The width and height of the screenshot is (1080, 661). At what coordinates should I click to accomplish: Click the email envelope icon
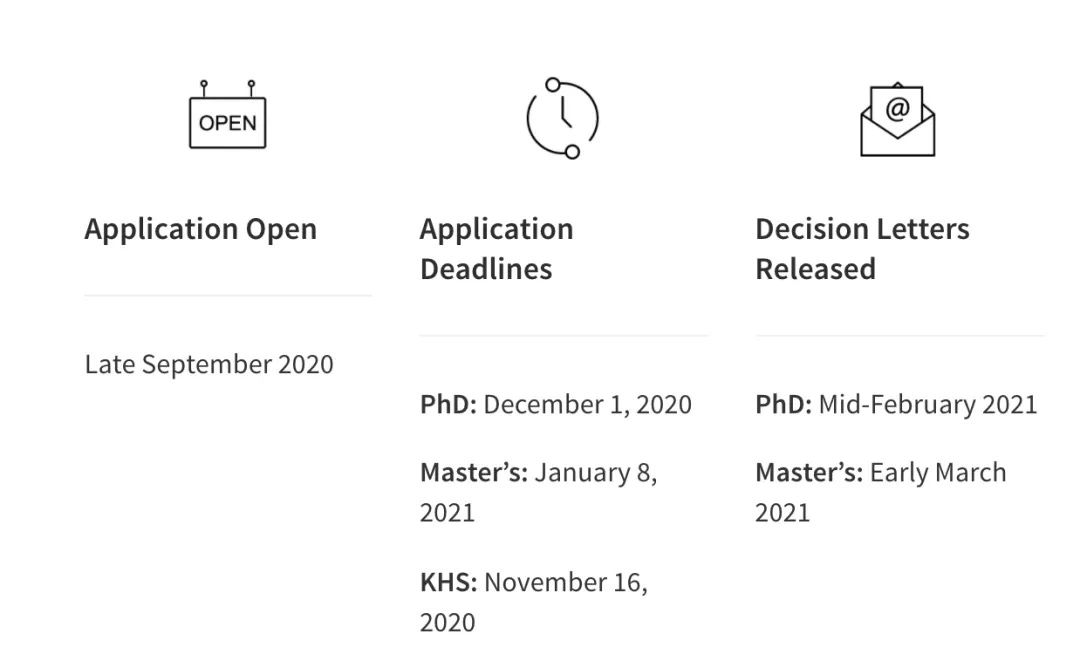click(x=897, y=120)
